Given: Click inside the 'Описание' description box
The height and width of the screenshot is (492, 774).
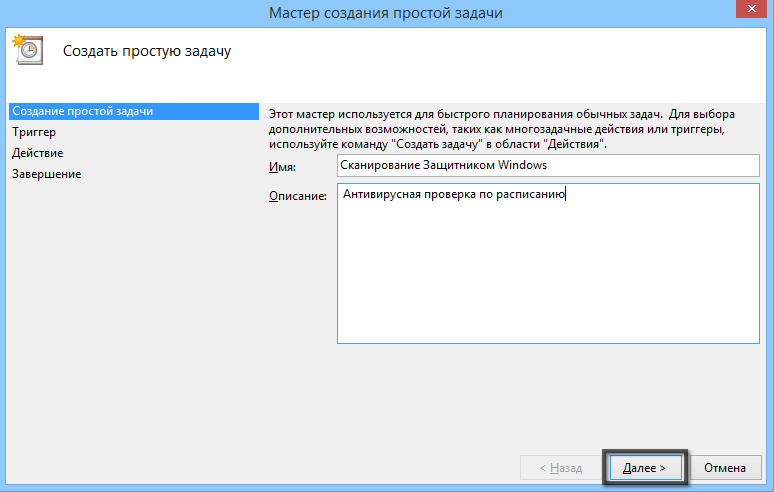Looking at the screenshot, I should click(x=548, y=264).
